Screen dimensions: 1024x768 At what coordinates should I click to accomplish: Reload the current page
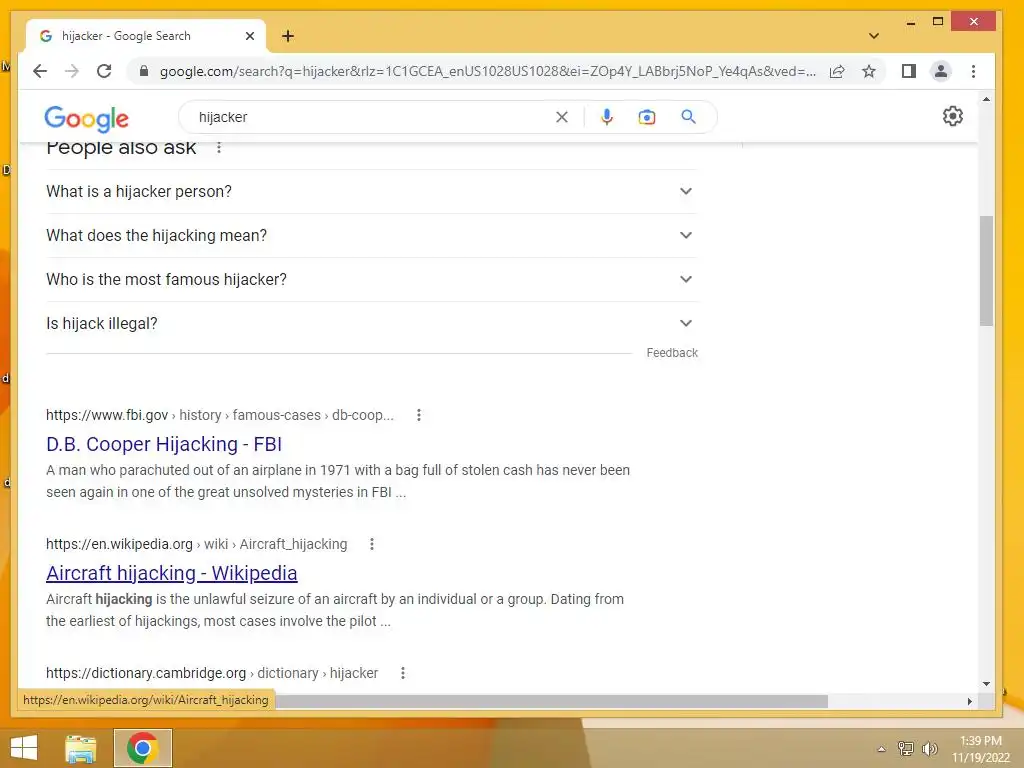[104, 71]
